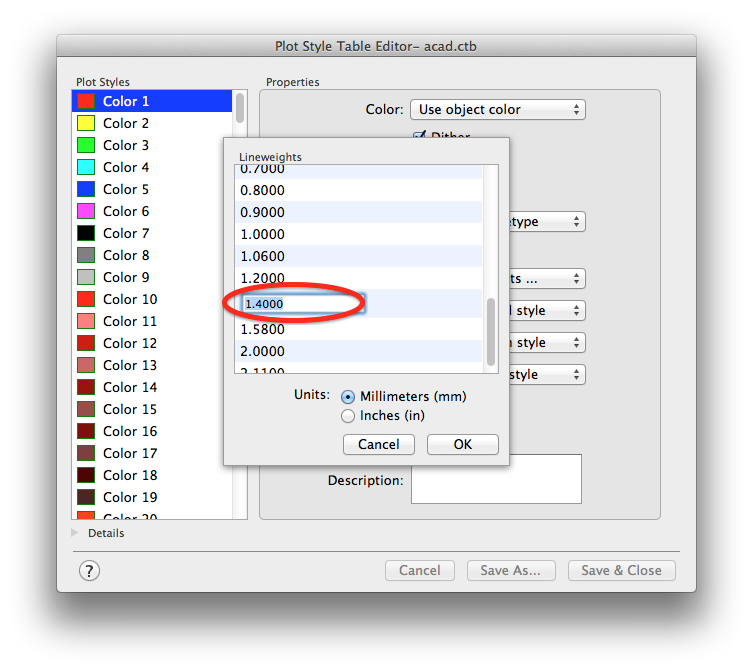Select the 1.0000 lineweight row
This screenshot has height=671, width=753.
pos(359,234)
